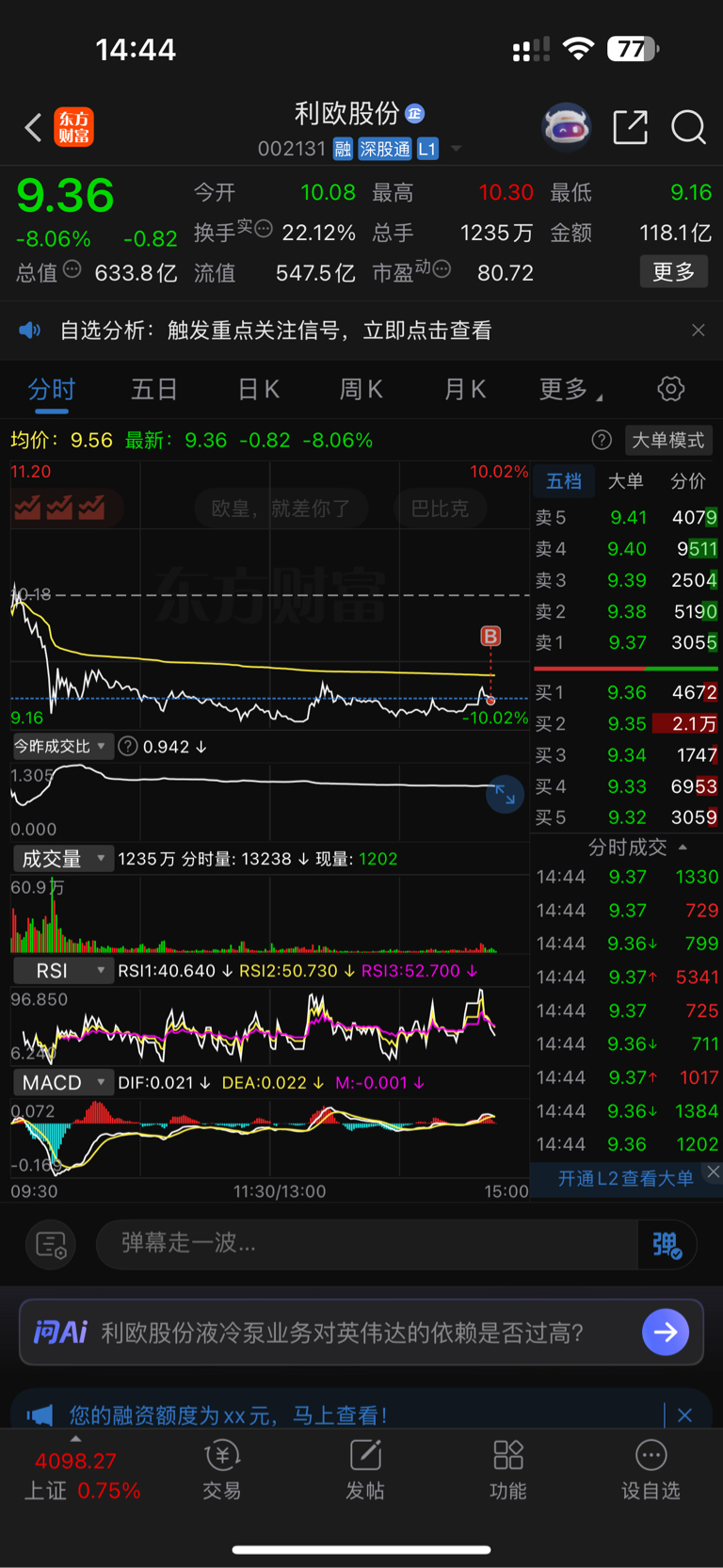The height and width of the screenshot is (1568, 723).
Task: Switch to the 月K tab
Action: 464,389
